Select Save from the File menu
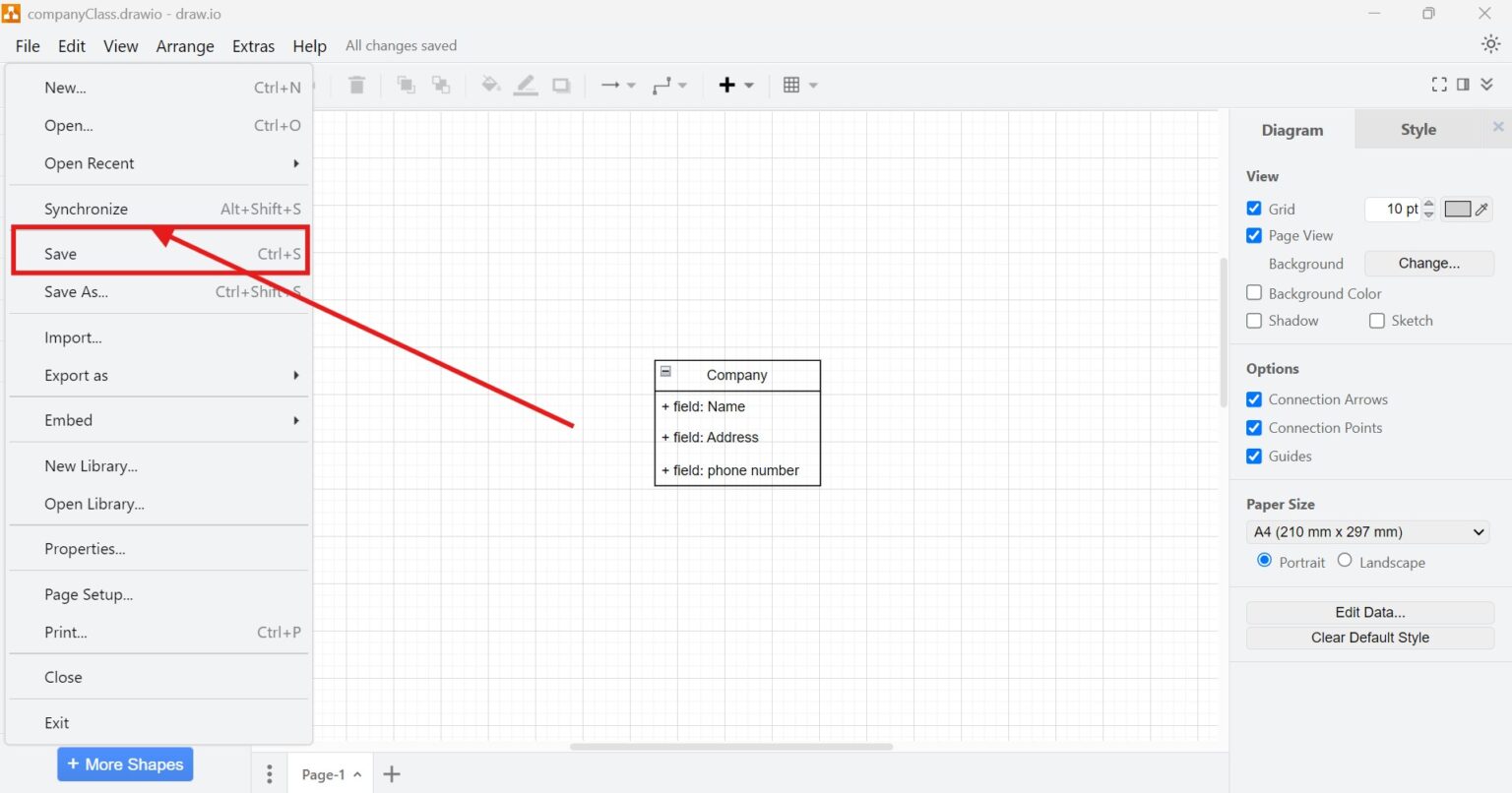 point(60,253)
